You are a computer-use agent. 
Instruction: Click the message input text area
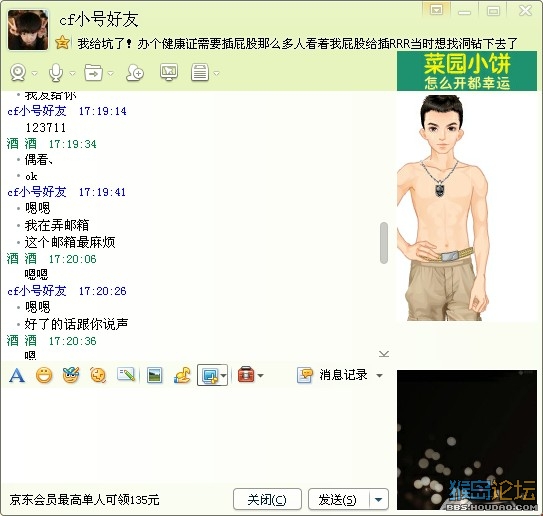point(197,436)
